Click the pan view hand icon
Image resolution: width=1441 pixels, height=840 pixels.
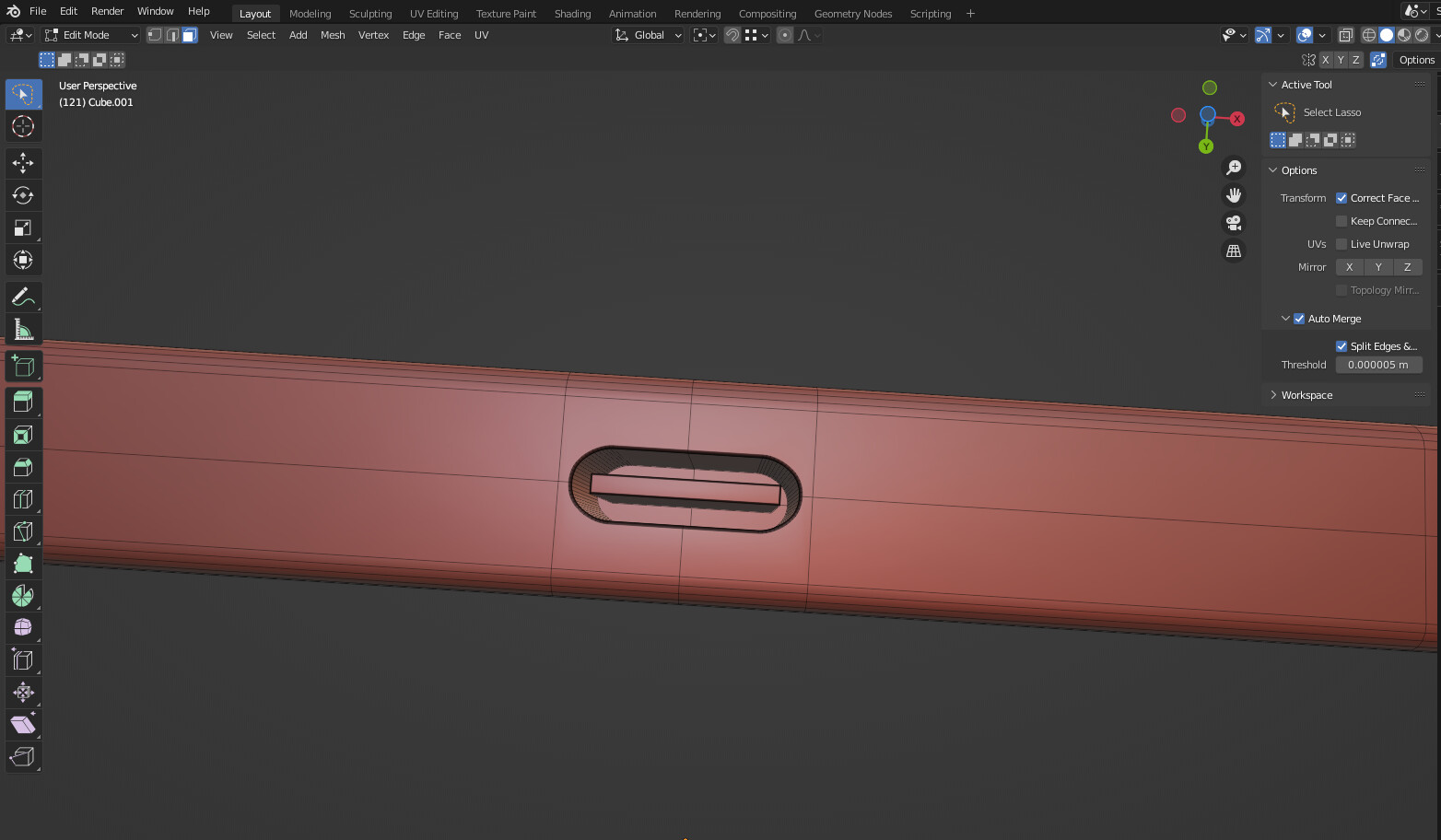(1234, 195)
